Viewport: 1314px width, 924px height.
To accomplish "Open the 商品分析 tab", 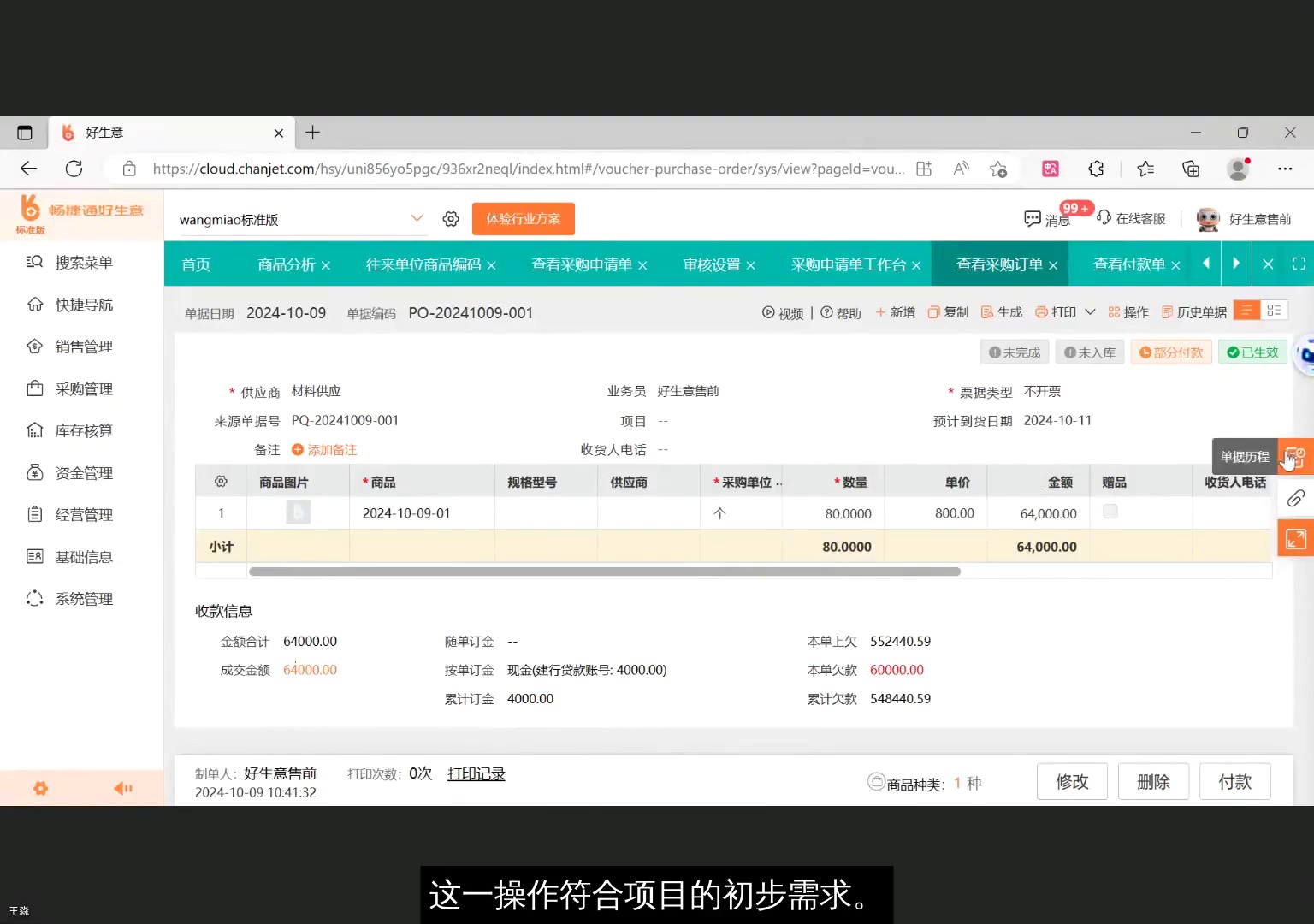I will [285, 264].
